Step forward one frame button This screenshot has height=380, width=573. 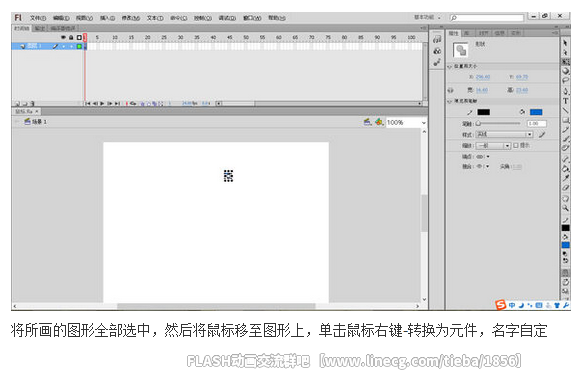tap(109, 104)
